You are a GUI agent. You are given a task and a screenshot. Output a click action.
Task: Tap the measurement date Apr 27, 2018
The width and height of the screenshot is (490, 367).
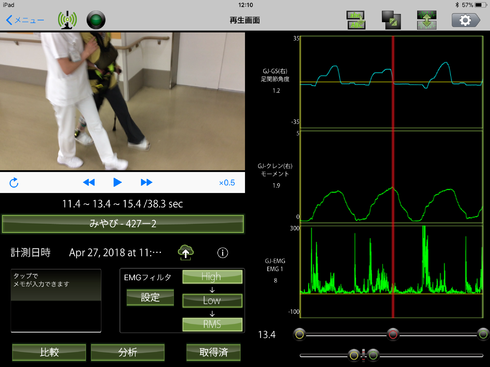pos(115,253)
